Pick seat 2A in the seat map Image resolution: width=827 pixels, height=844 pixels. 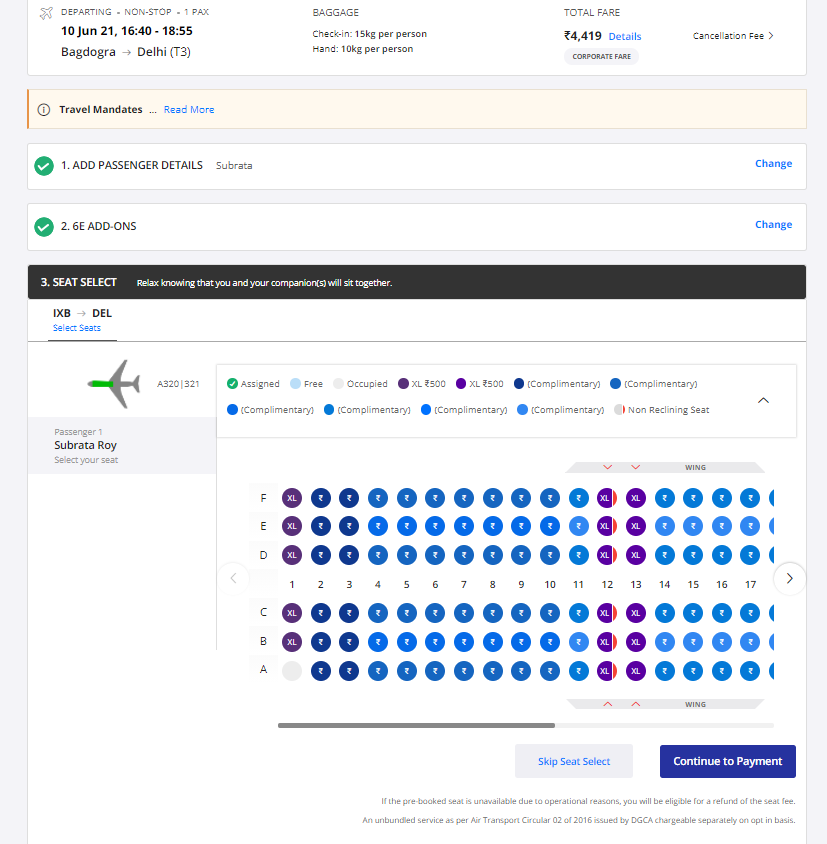point(321,671)
